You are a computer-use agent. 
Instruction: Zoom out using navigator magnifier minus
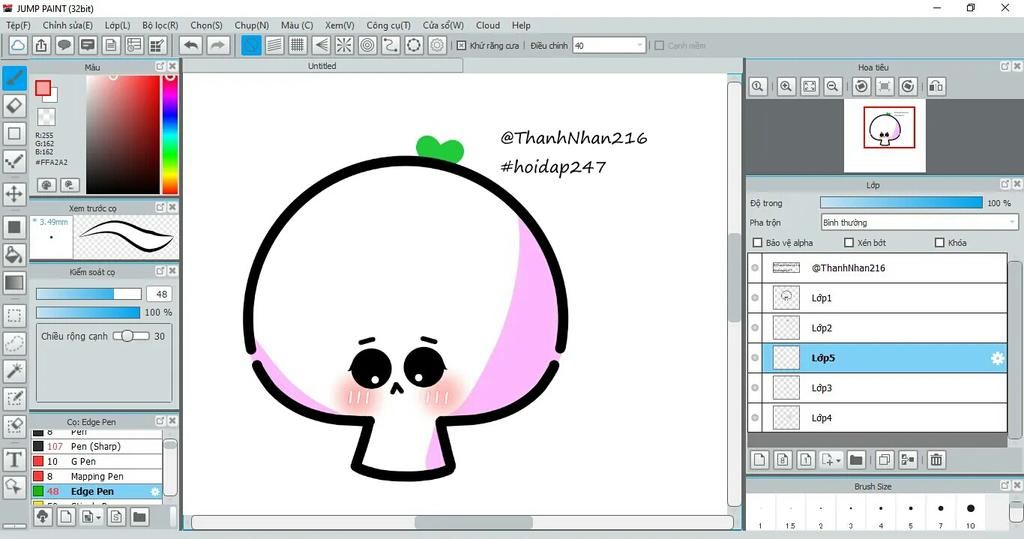[x=833, y=86]
